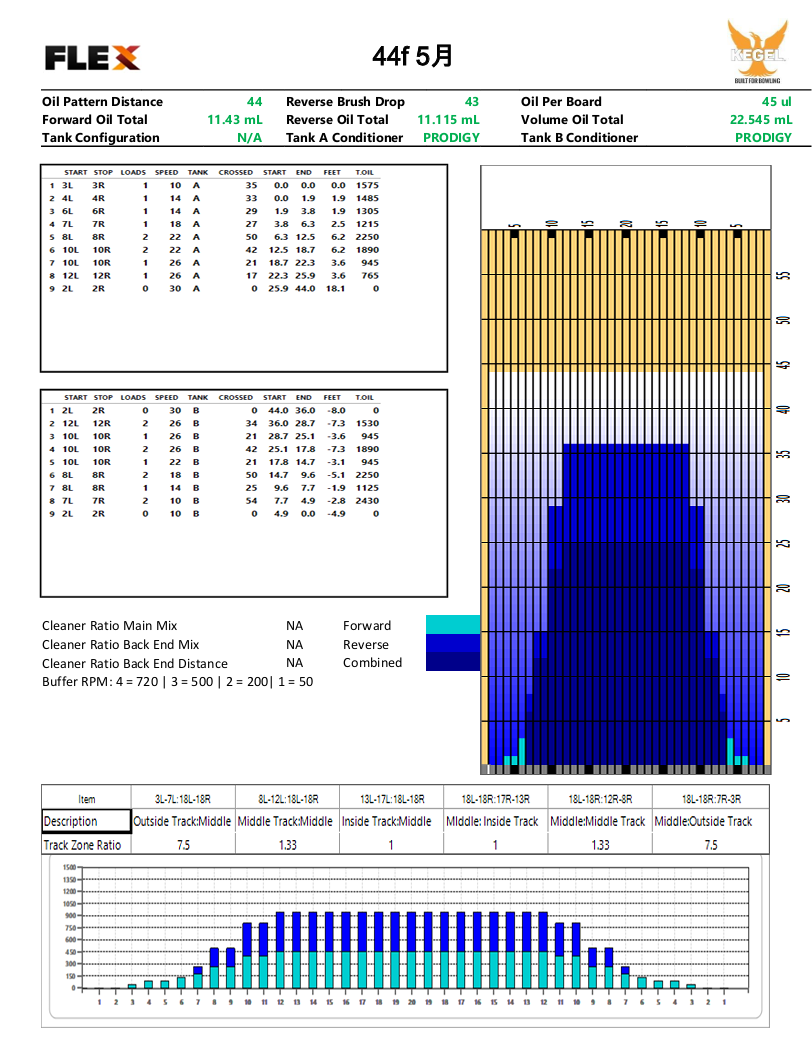Click the Outside Track:Middle description cell

(x=182, y=821)
